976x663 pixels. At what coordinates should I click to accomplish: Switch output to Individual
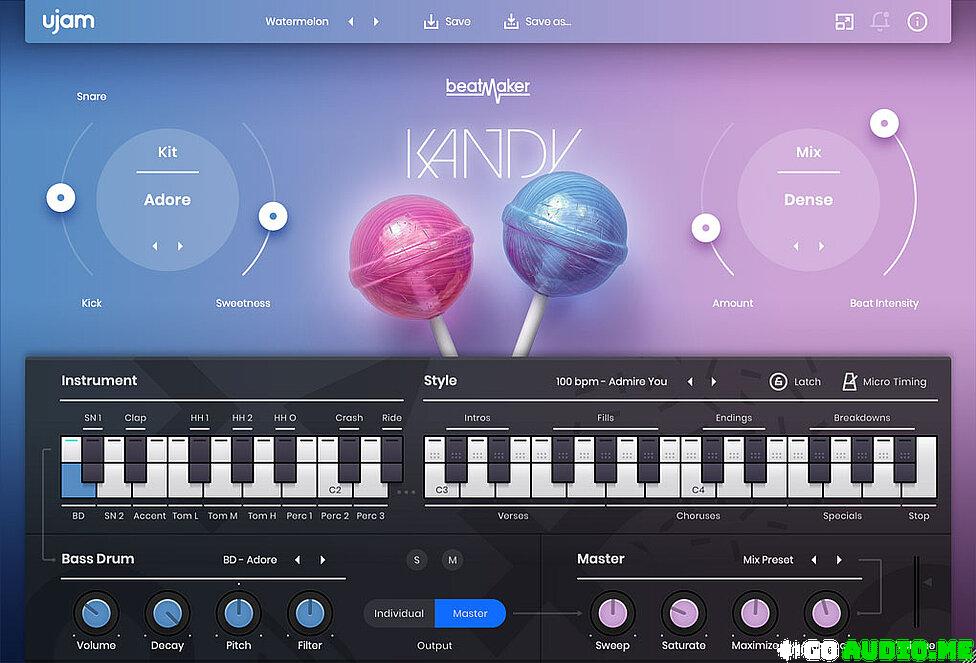click(399, 613)
